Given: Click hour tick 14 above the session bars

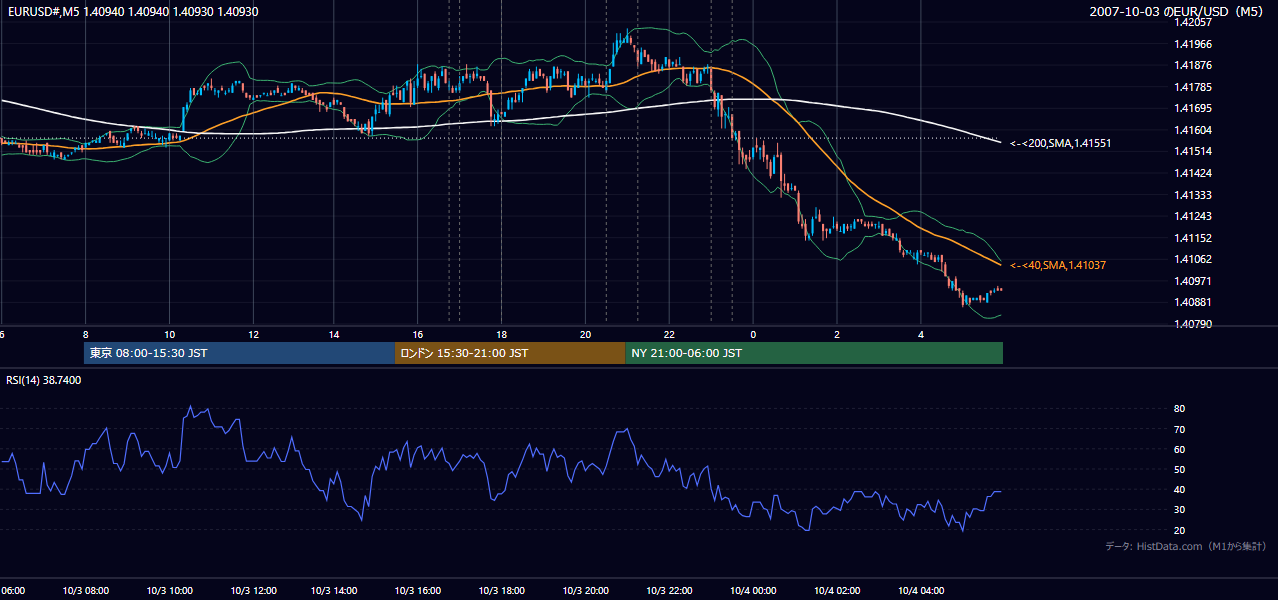Looking at the screenshot, I should pos(334,334).
